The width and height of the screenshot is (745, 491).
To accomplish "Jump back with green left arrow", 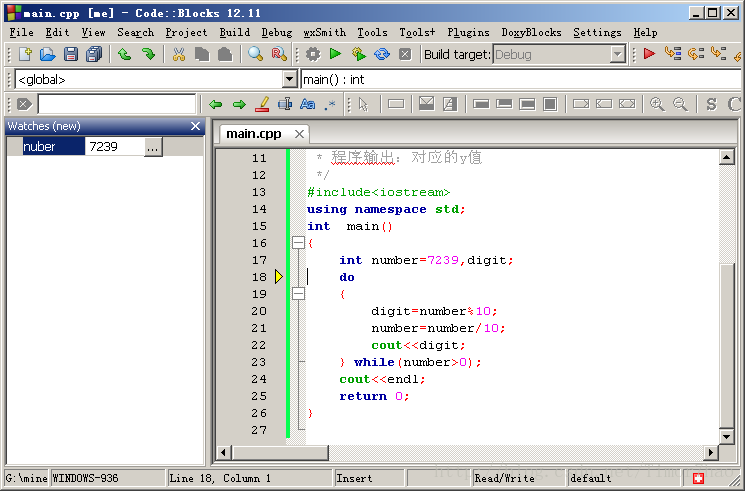I will coord(216,104).
